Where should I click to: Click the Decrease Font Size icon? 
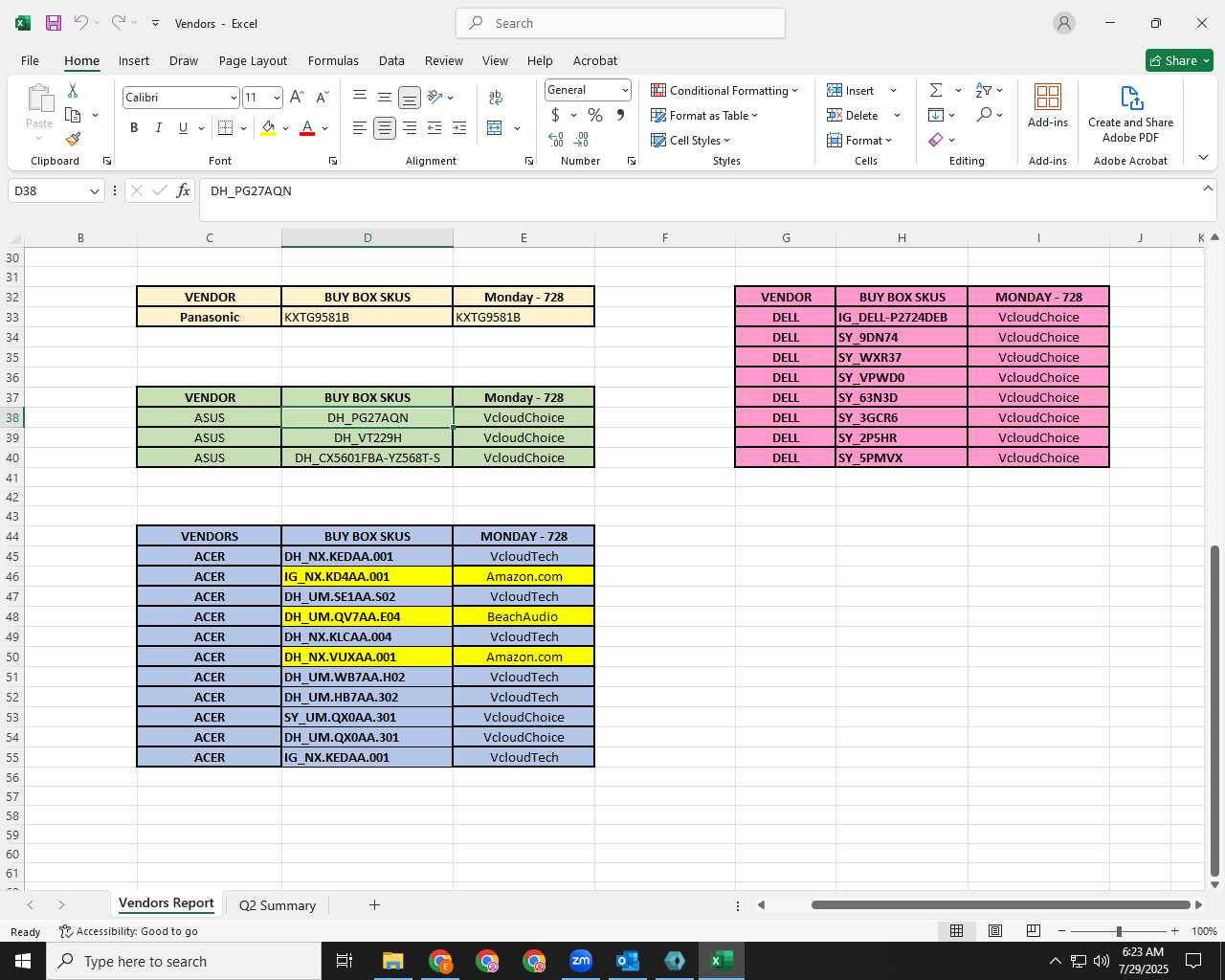322,97
